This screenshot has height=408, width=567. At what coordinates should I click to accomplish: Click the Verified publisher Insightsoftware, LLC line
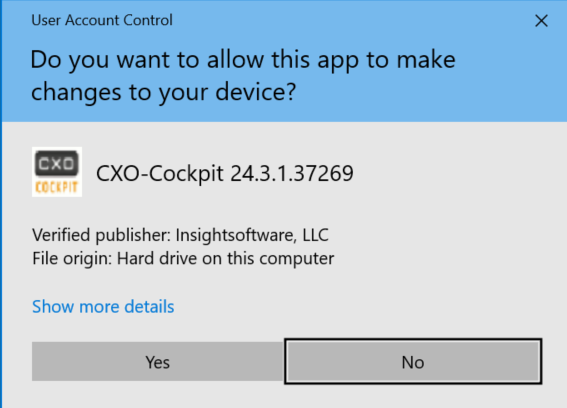coord(180,235)
